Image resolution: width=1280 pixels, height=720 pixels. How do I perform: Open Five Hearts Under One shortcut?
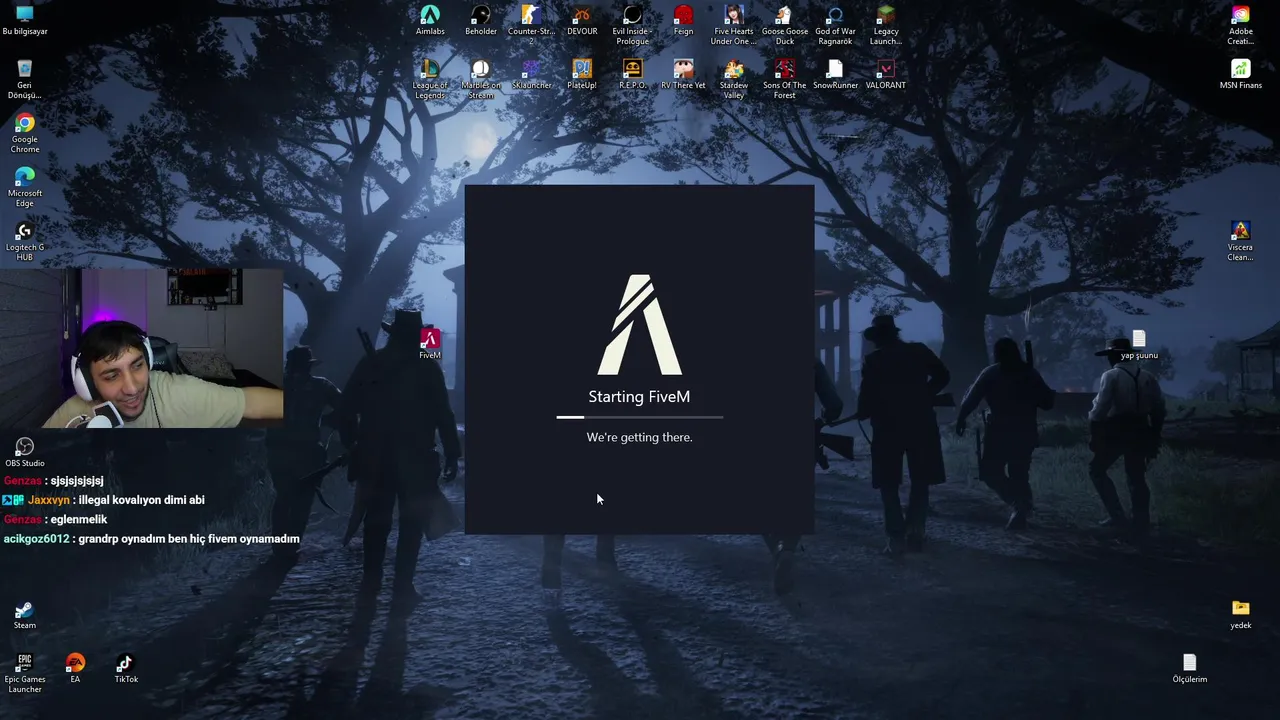[x=733, y=25]
